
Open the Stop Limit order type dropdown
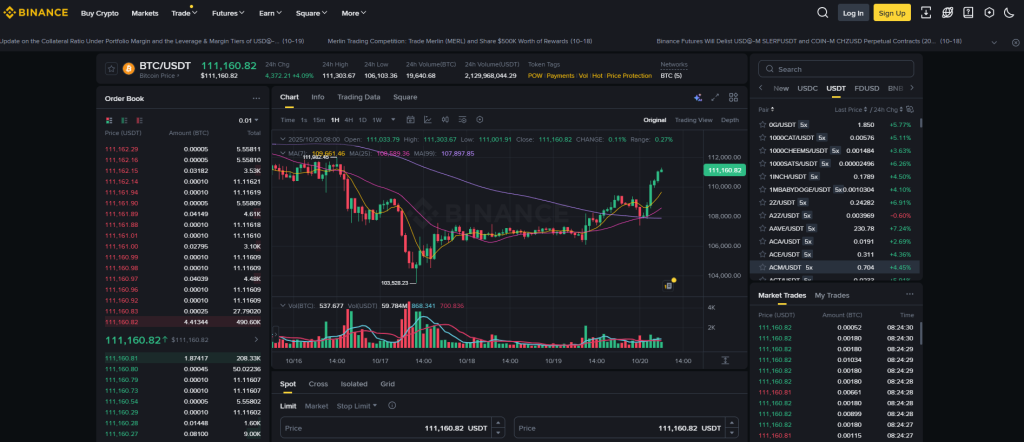pyautogui.click(x=357, y=406)
